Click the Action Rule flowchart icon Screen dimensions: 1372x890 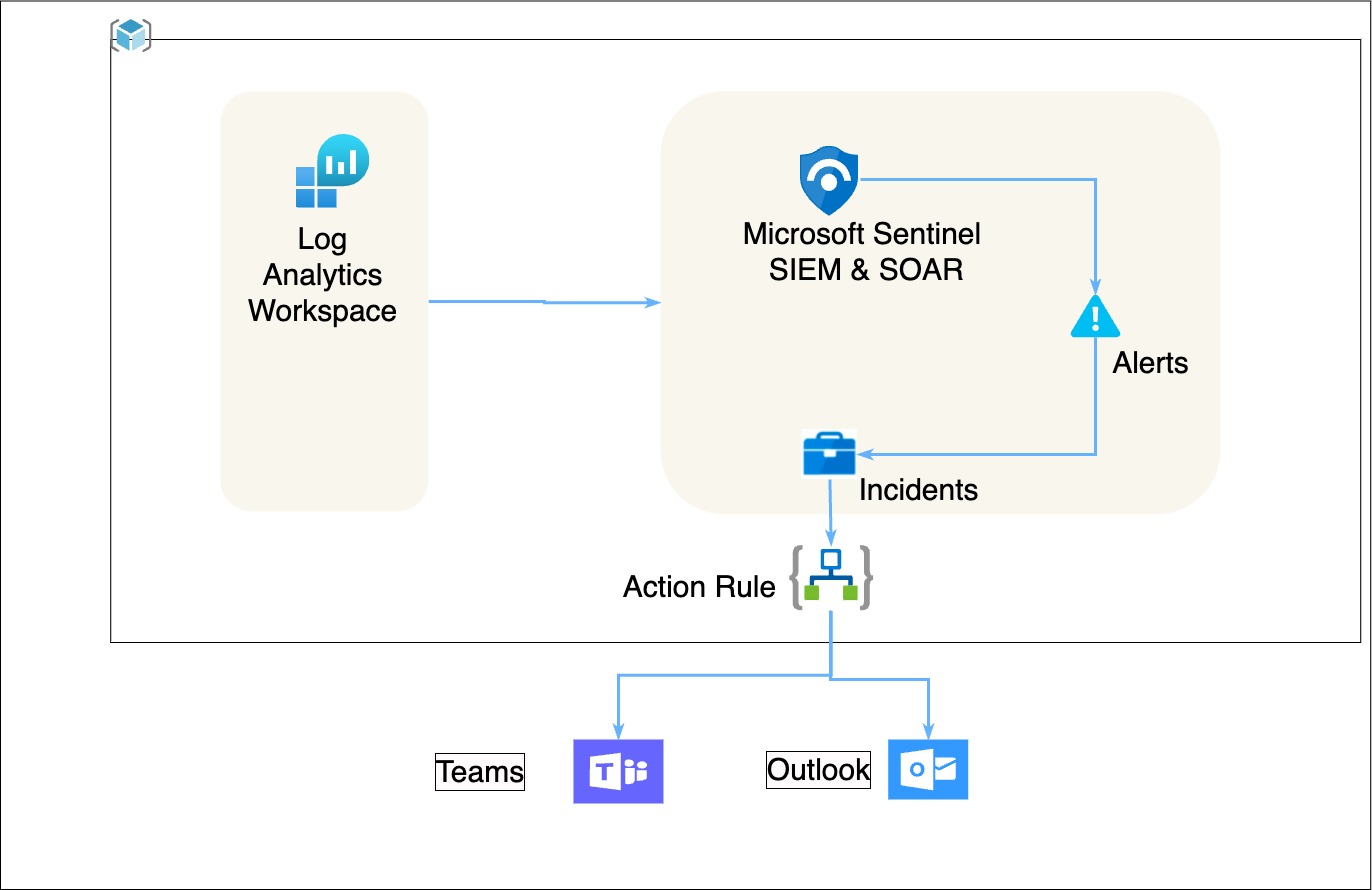(830, 577)
